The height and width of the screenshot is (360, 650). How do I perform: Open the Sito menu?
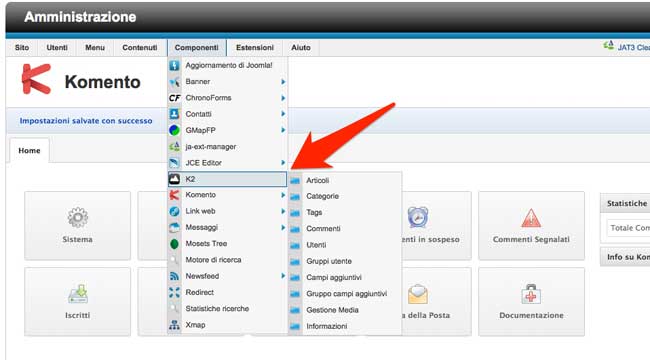click(22, 48)
